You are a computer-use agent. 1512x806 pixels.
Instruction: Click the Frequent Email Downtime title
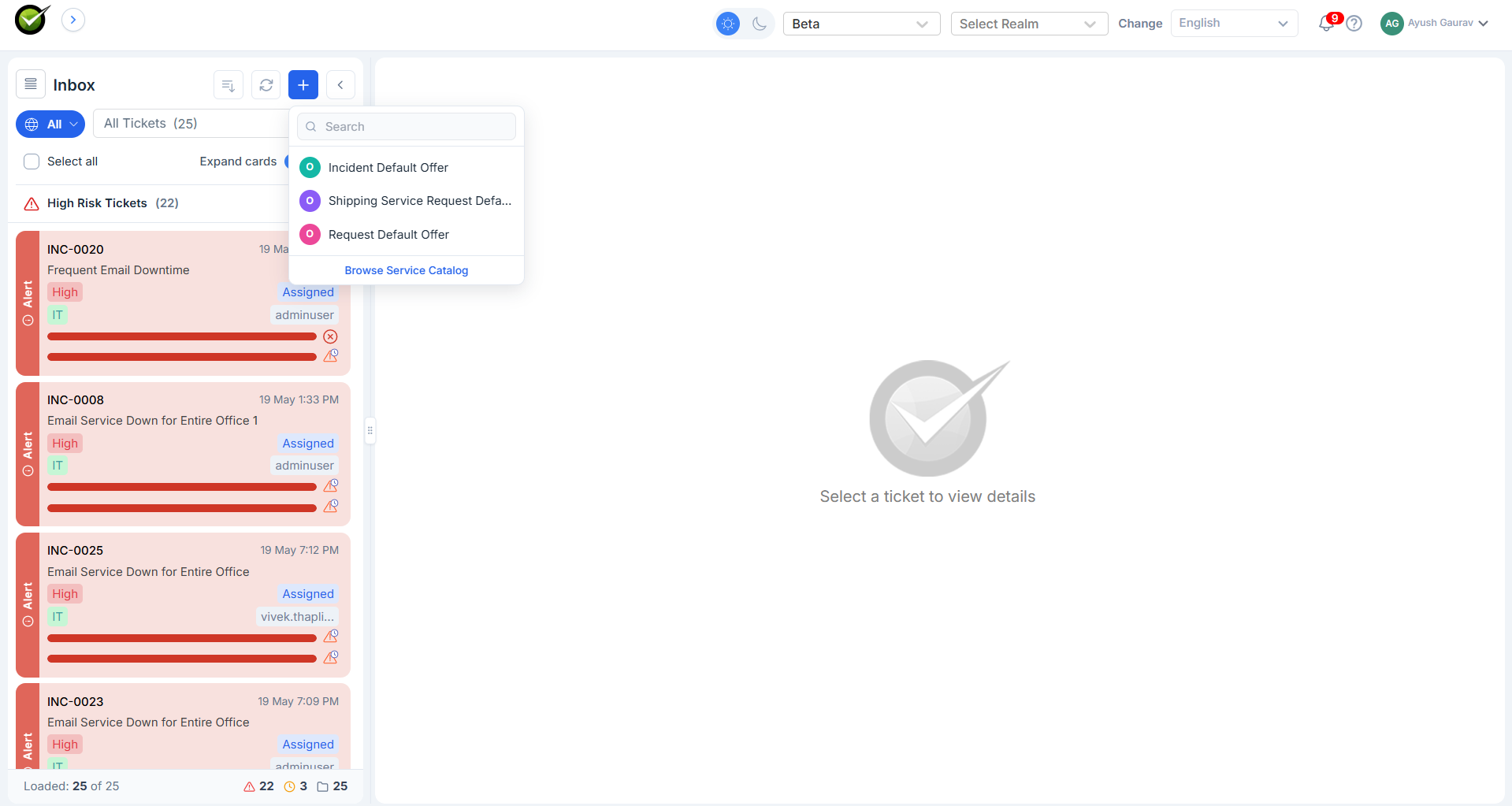[118, 270]
